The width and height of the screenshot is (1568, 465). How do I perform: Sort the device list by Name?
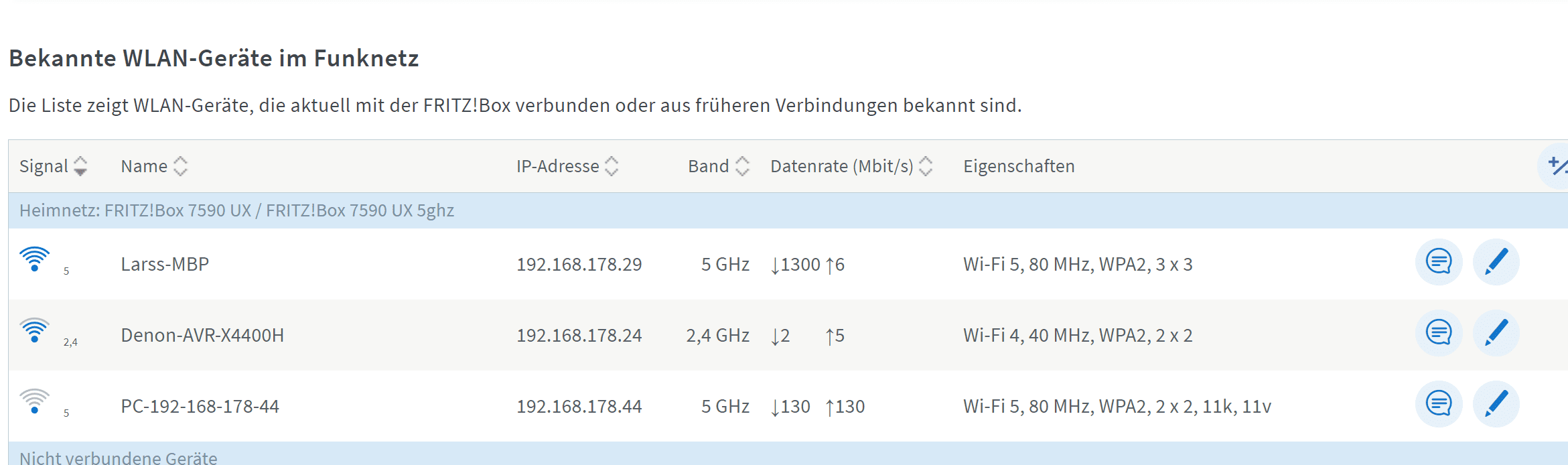click(x=153, y=166)
